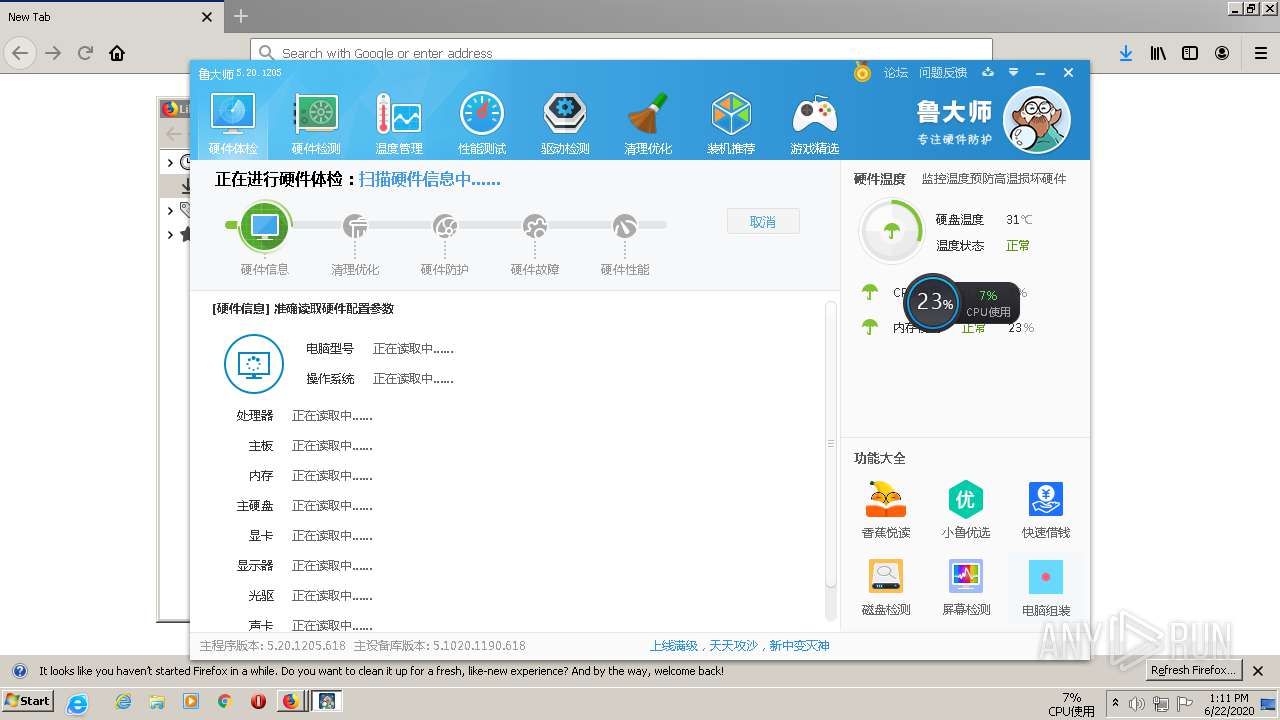Open 快速借钱 loan feature
Image resolution: width=1280 pixels, height=720 pixels.
pos(1046,510)
